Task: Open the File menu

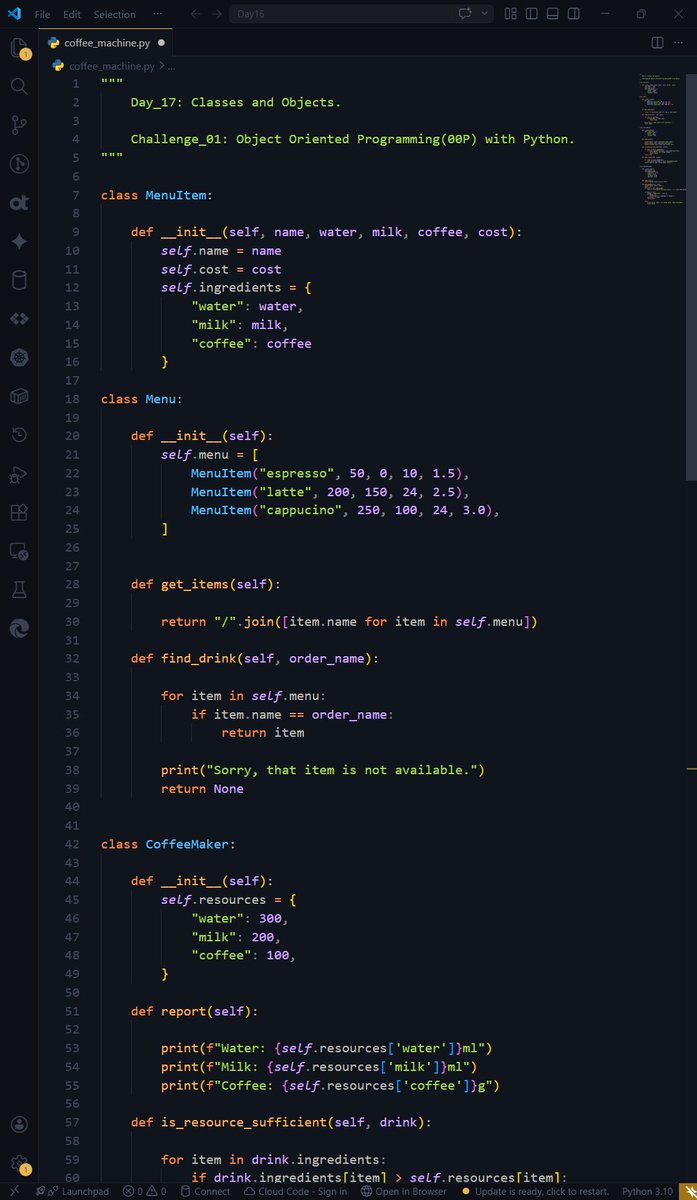Action: [x=42, y=14]
